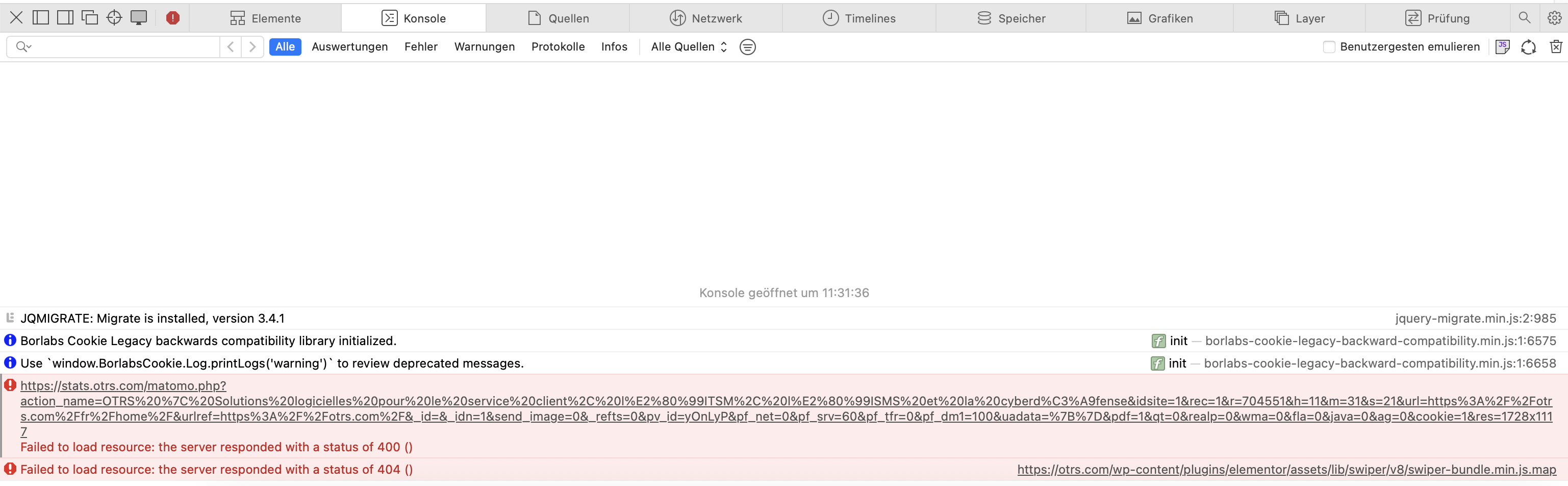
Task: Click the red error indicator badge
Action: coord(173,18)
